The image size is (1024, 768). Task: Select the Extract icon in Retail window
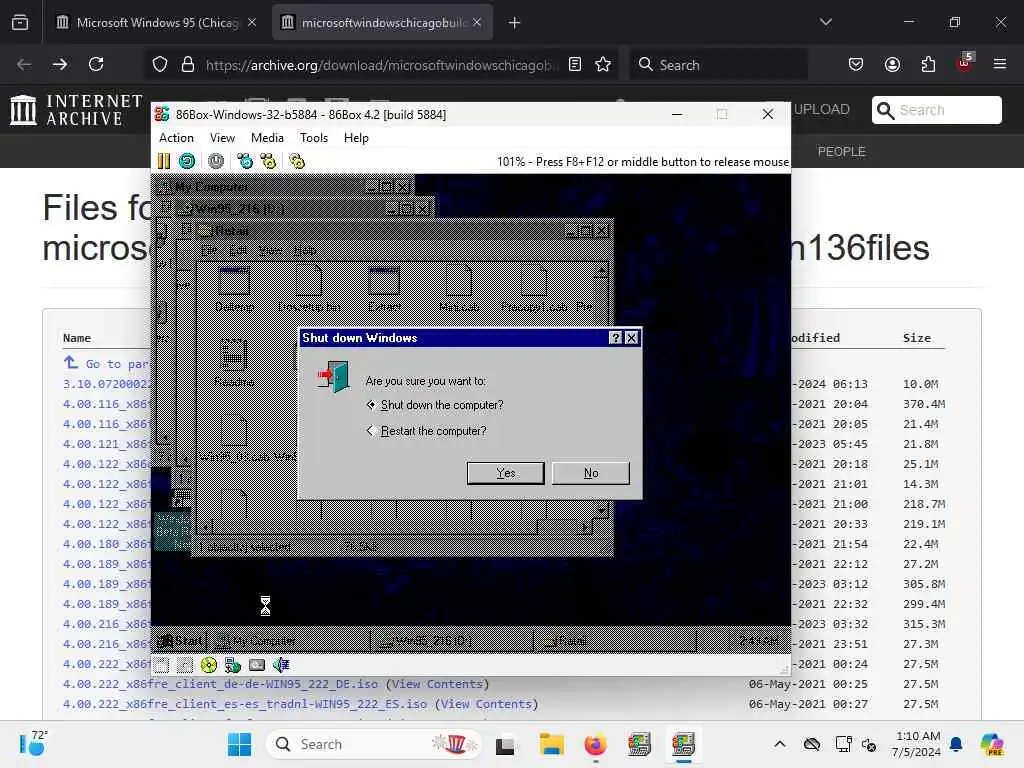385,289
